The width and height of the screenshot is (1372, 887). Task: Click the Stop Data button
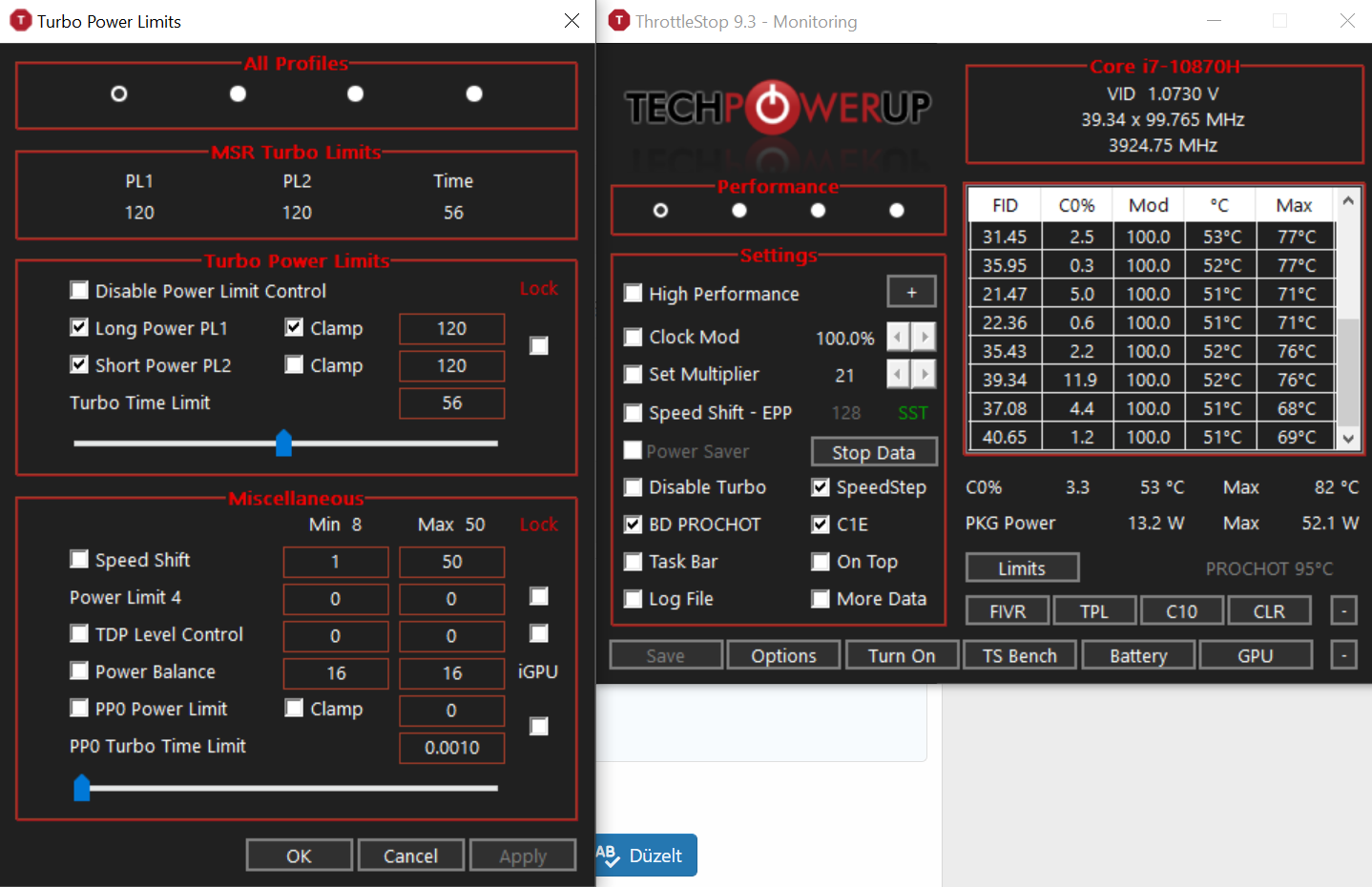[x=874, y=452]
